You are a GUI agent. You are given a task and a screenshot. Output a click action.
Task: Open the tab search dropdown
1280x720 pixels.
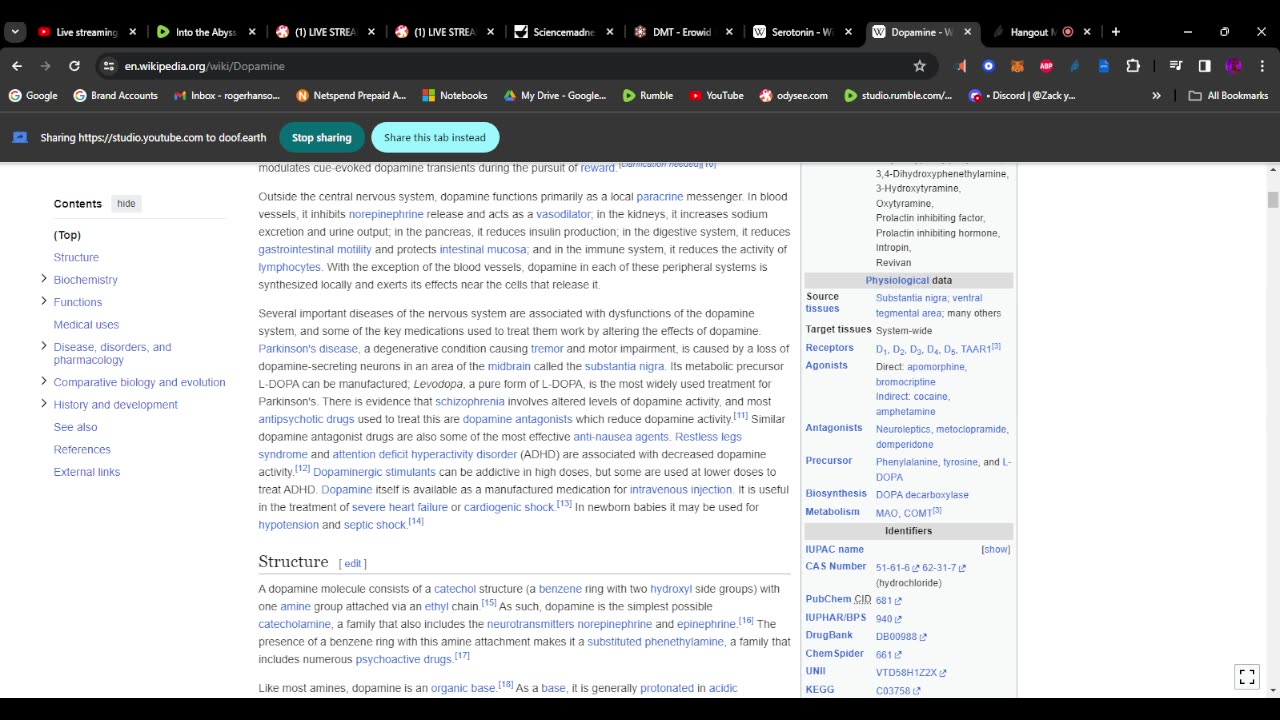click(x=14, y=32)
